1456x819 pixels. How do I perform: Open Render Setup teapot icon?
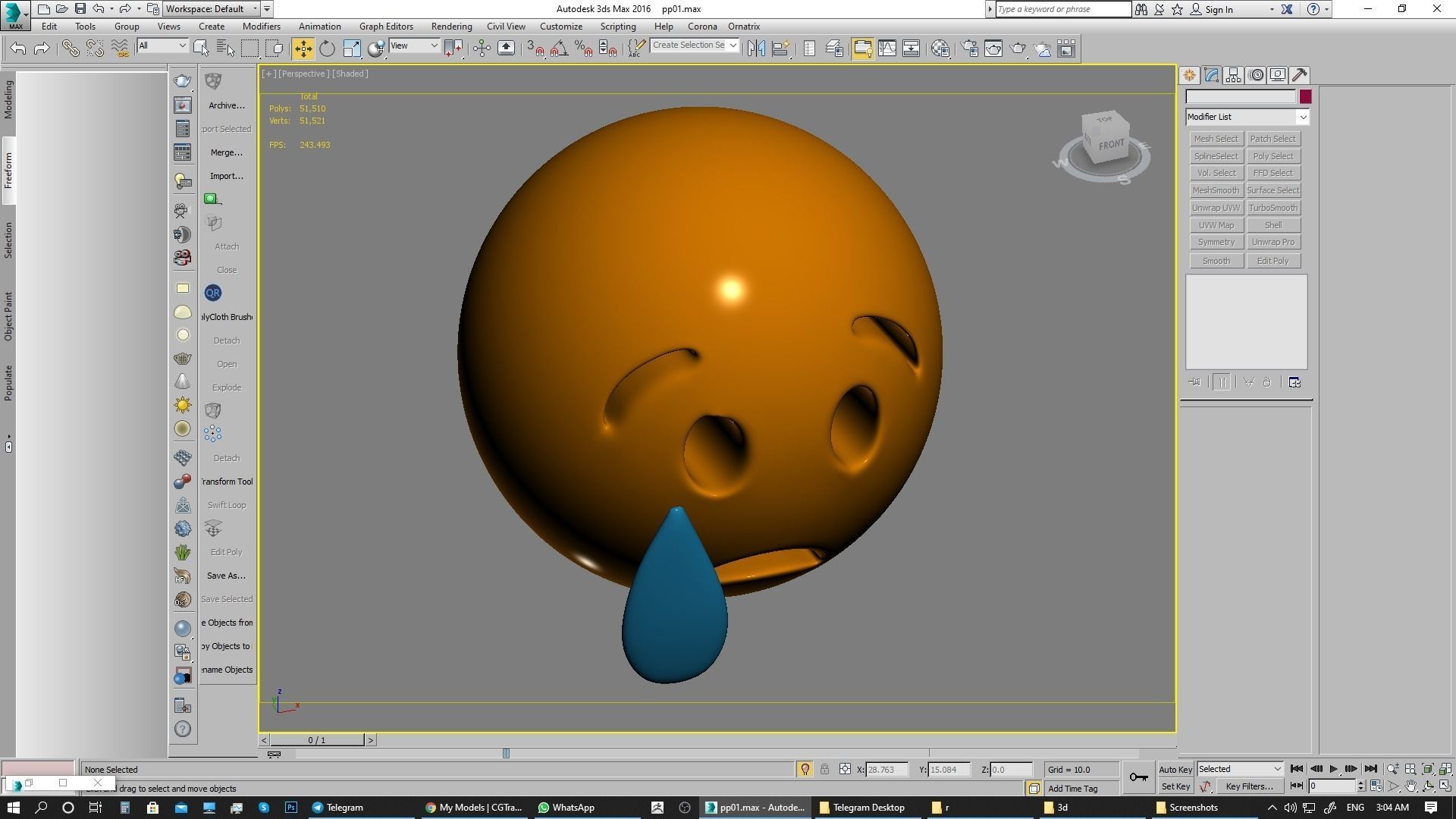pos(969,49)
